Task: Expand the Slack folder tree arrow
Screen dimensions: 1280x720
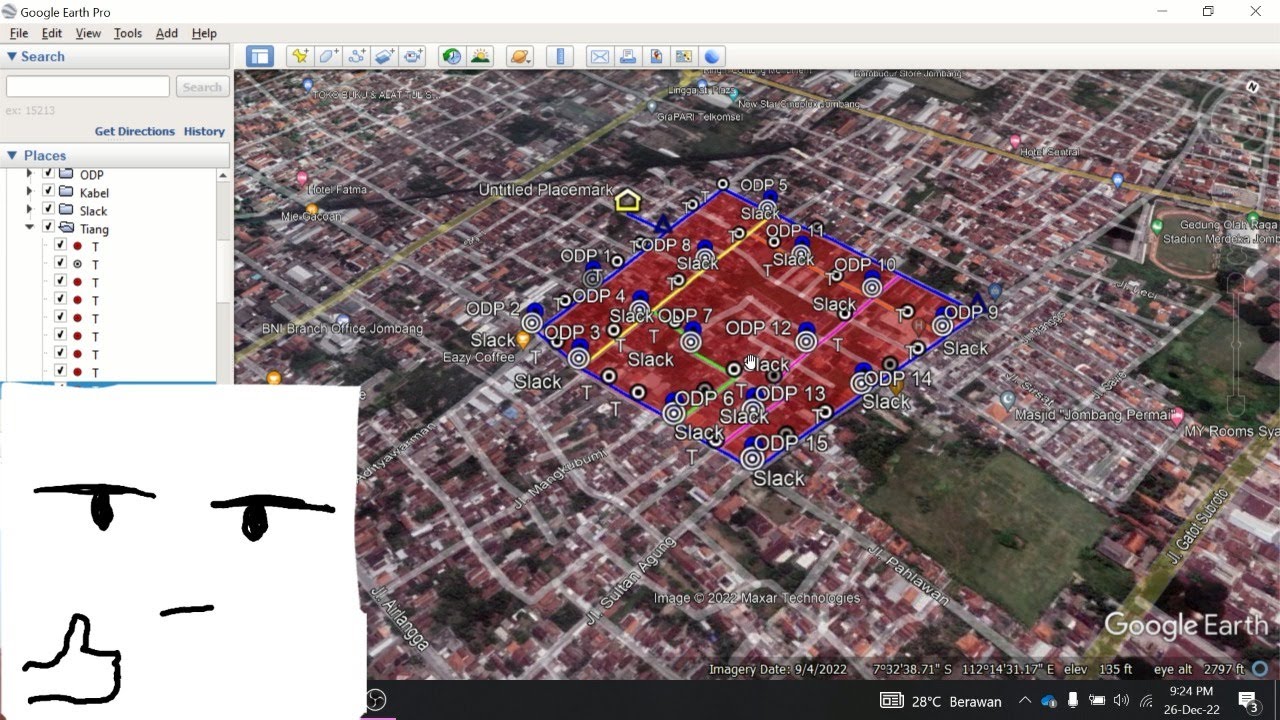Action: (29, 210)
